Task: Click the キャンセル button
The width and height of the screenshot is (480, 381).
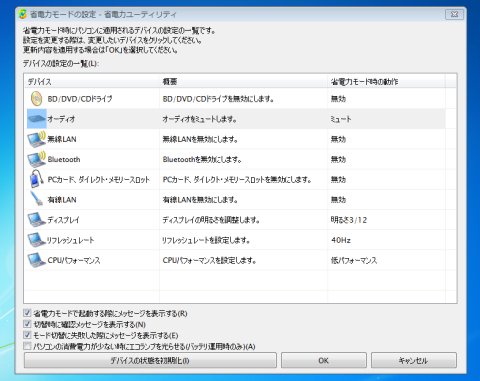Action: click(414, 360)
